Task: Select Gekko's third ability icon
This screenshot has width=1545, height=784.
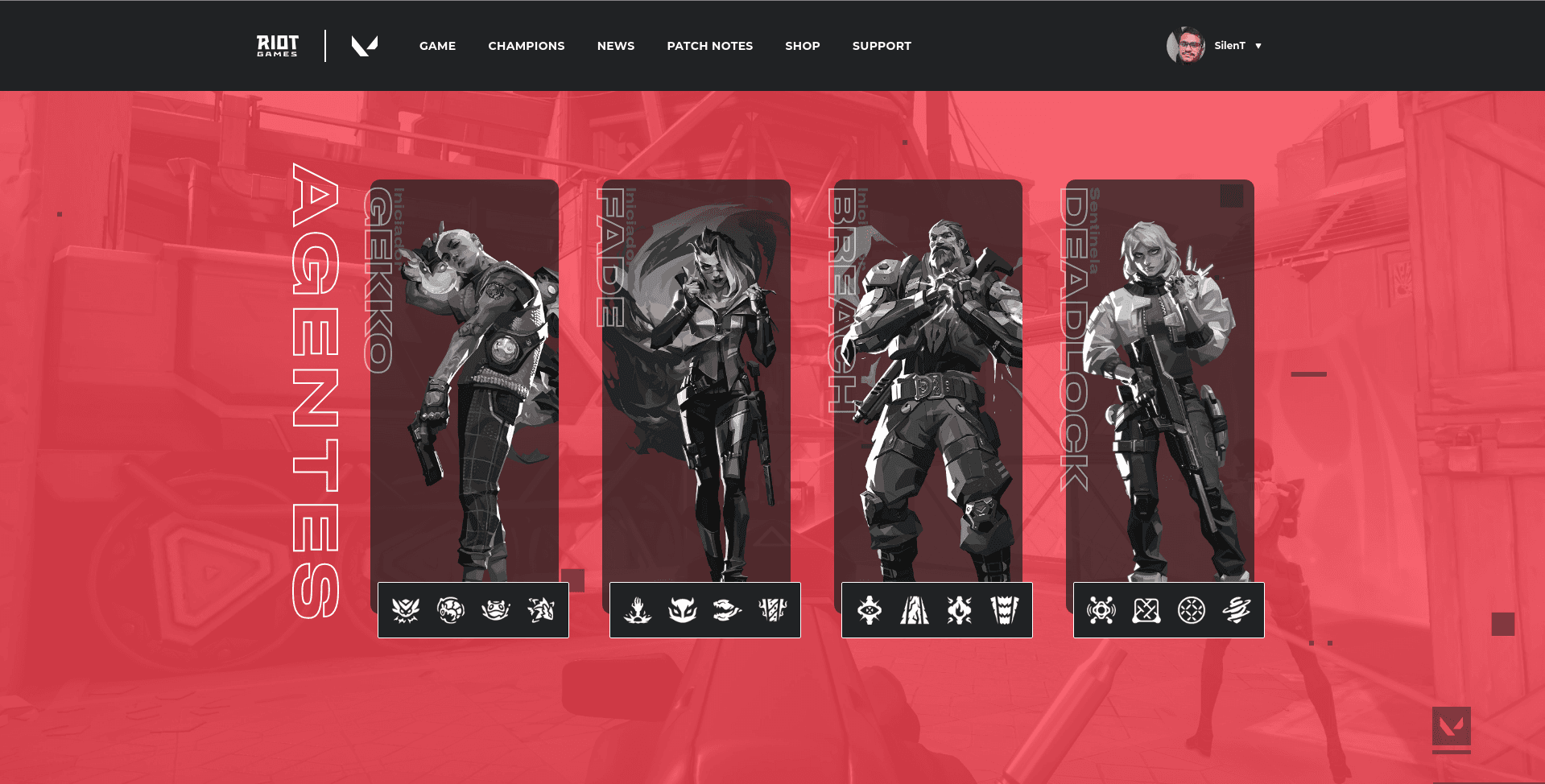Action: (496, 610)
